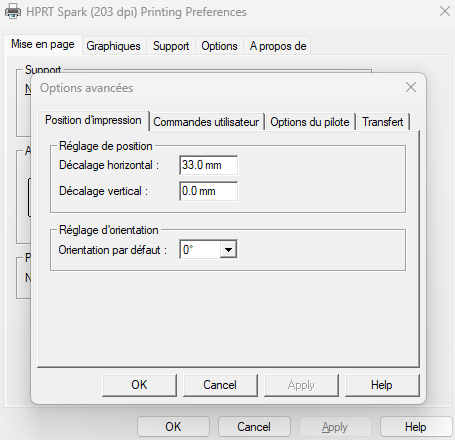Select the Position d'impression tab
Viewport: 455px width, 440px height.
(x=93, y=120)
